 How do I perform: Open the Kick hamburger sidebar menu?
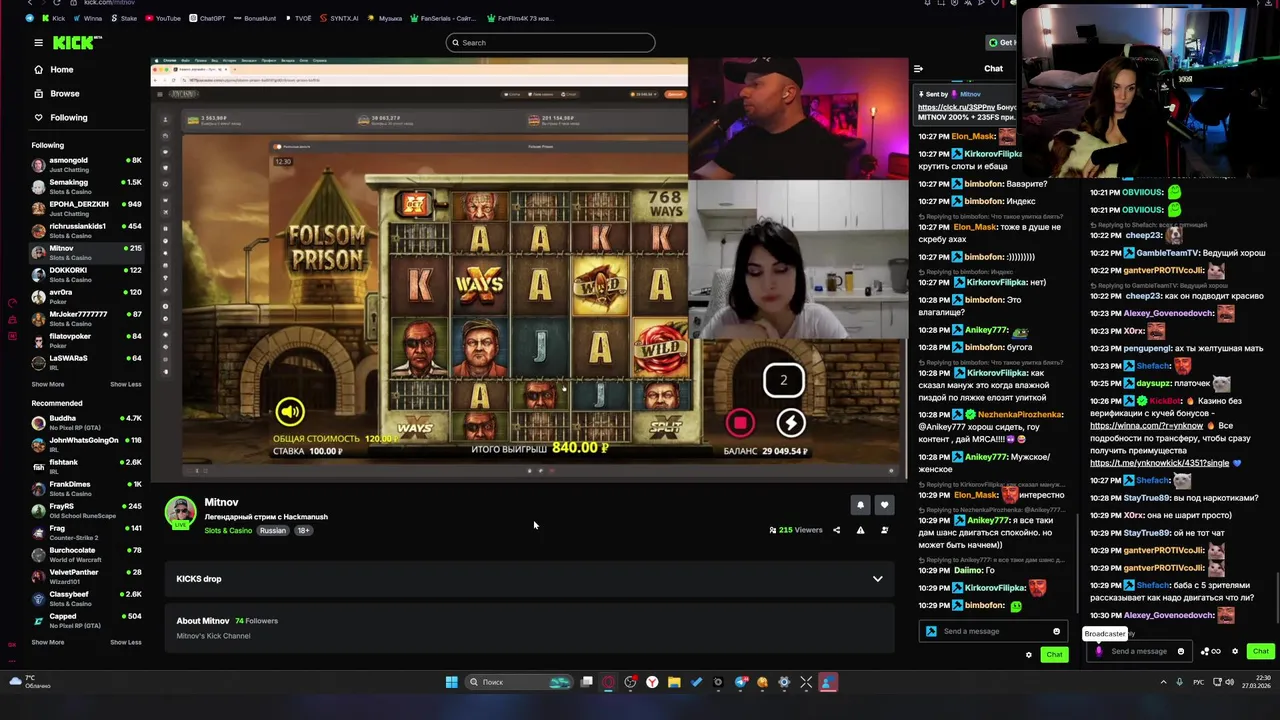(x=38, y=43)
